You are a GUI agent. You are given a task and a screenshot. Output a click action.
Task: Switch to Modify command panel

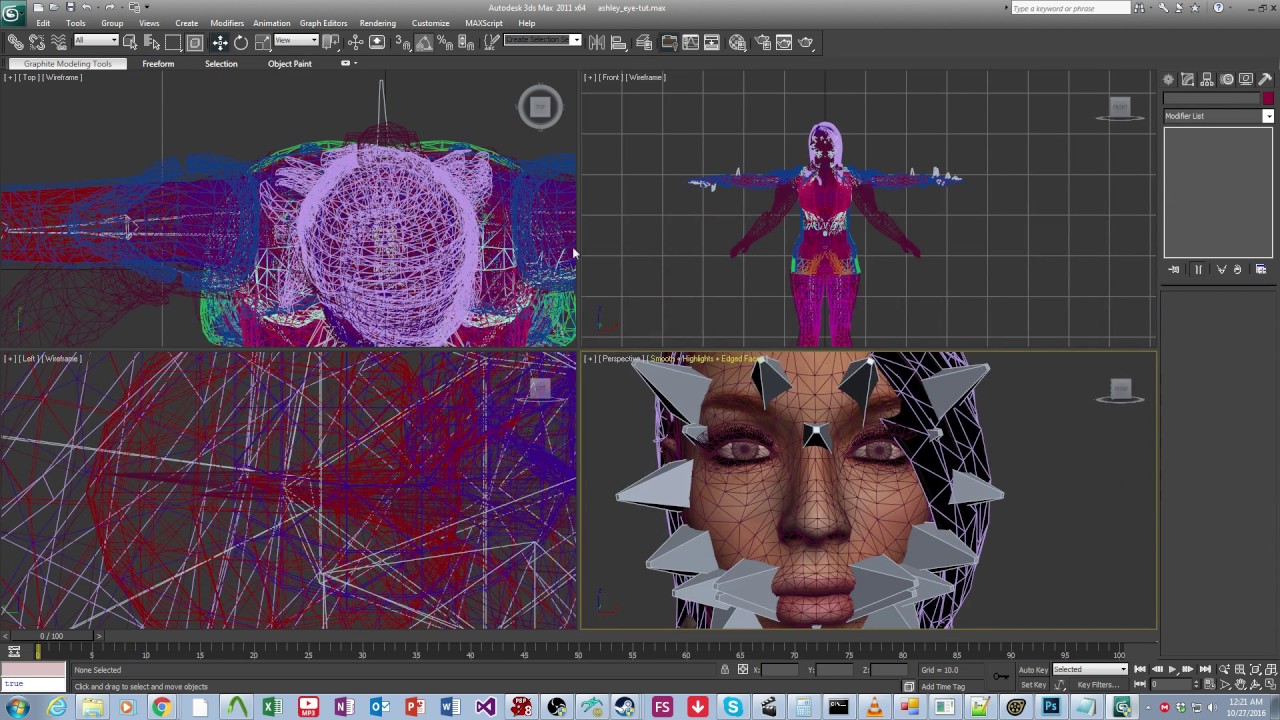1187,79
